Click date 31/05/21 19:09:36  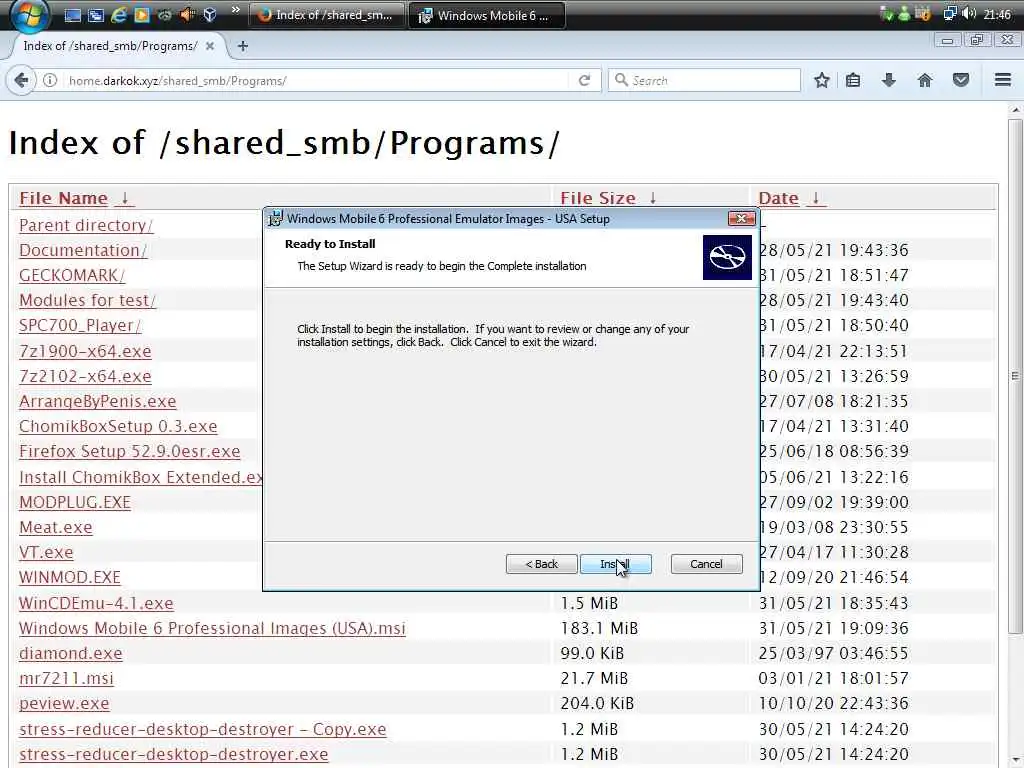pos(833,628)
